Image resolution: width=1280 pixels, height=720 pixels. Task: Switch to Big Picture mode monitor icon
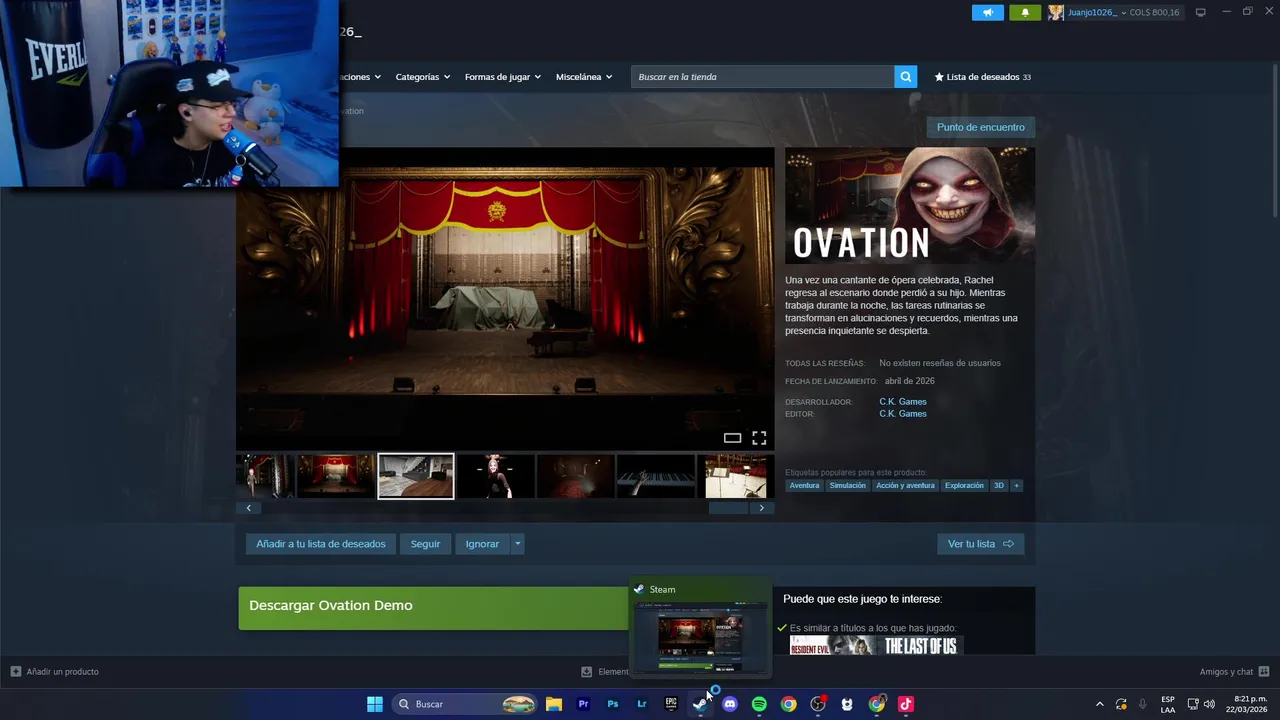pyautogui.click(x=1201, y=12)
